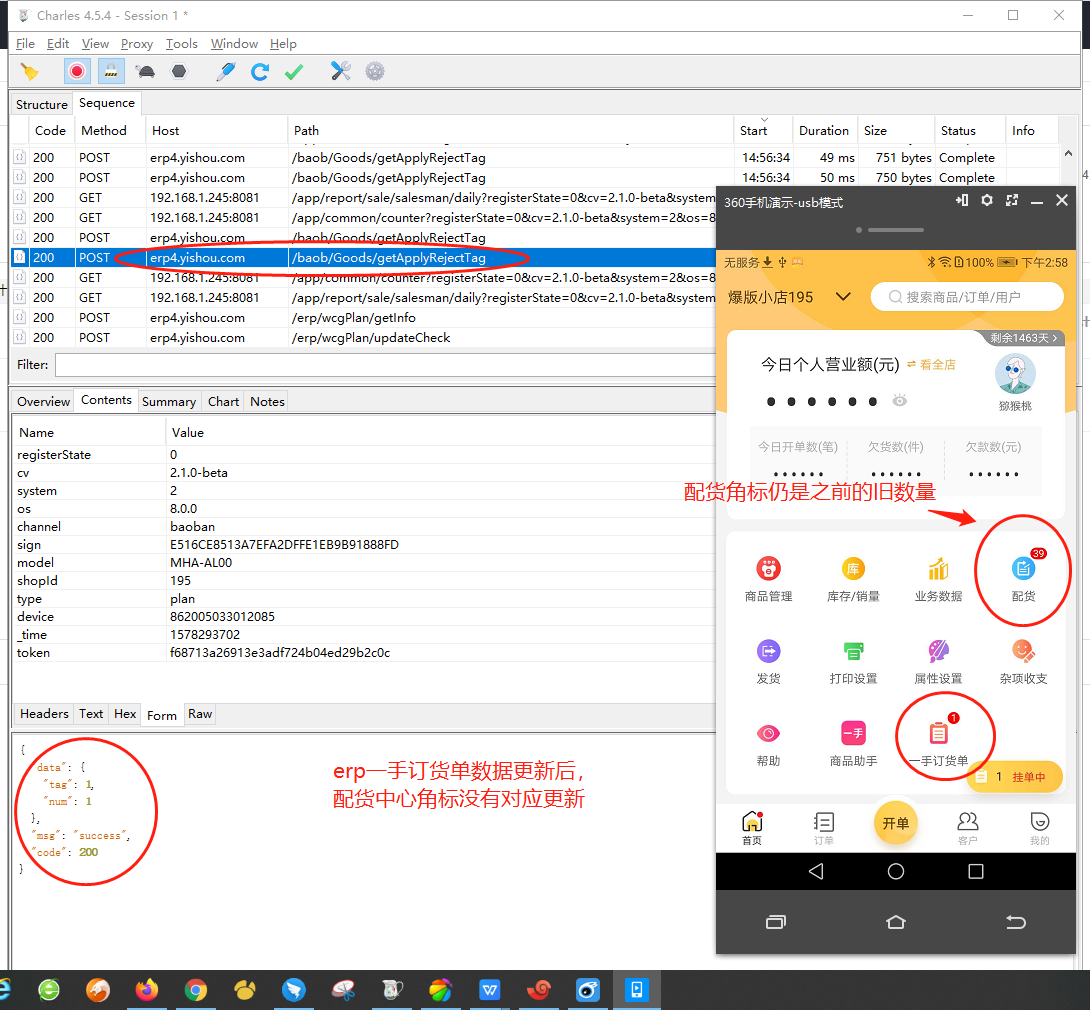Open the File menu

coord(25,44)
